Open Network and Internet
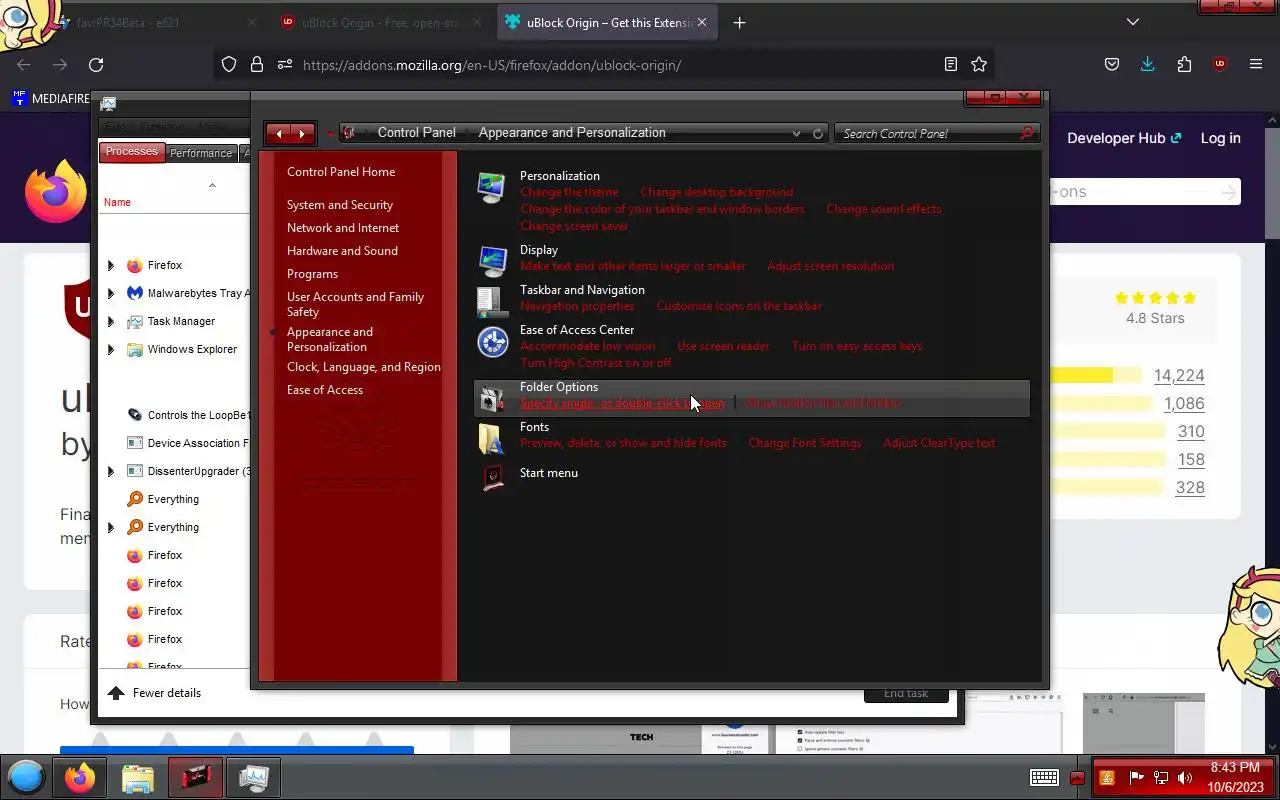Screen dimensions: 1280x800 point(343,228)
